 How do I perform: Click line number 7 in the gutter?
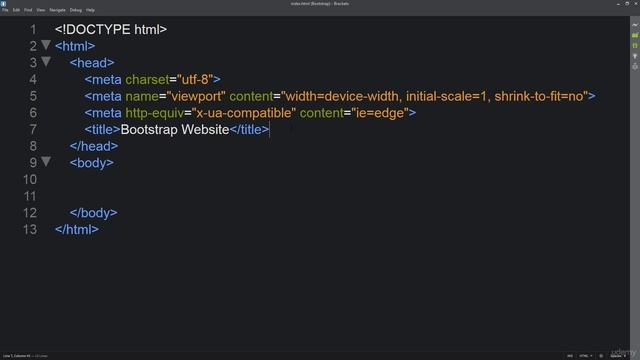pos(33,129)
